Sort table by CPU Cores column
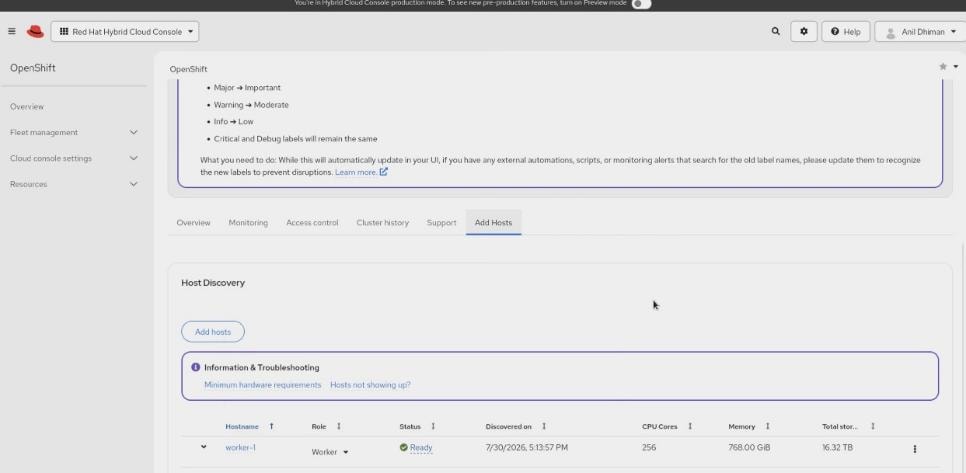Viewport: 966px width, 473px height. click(667, 426)
